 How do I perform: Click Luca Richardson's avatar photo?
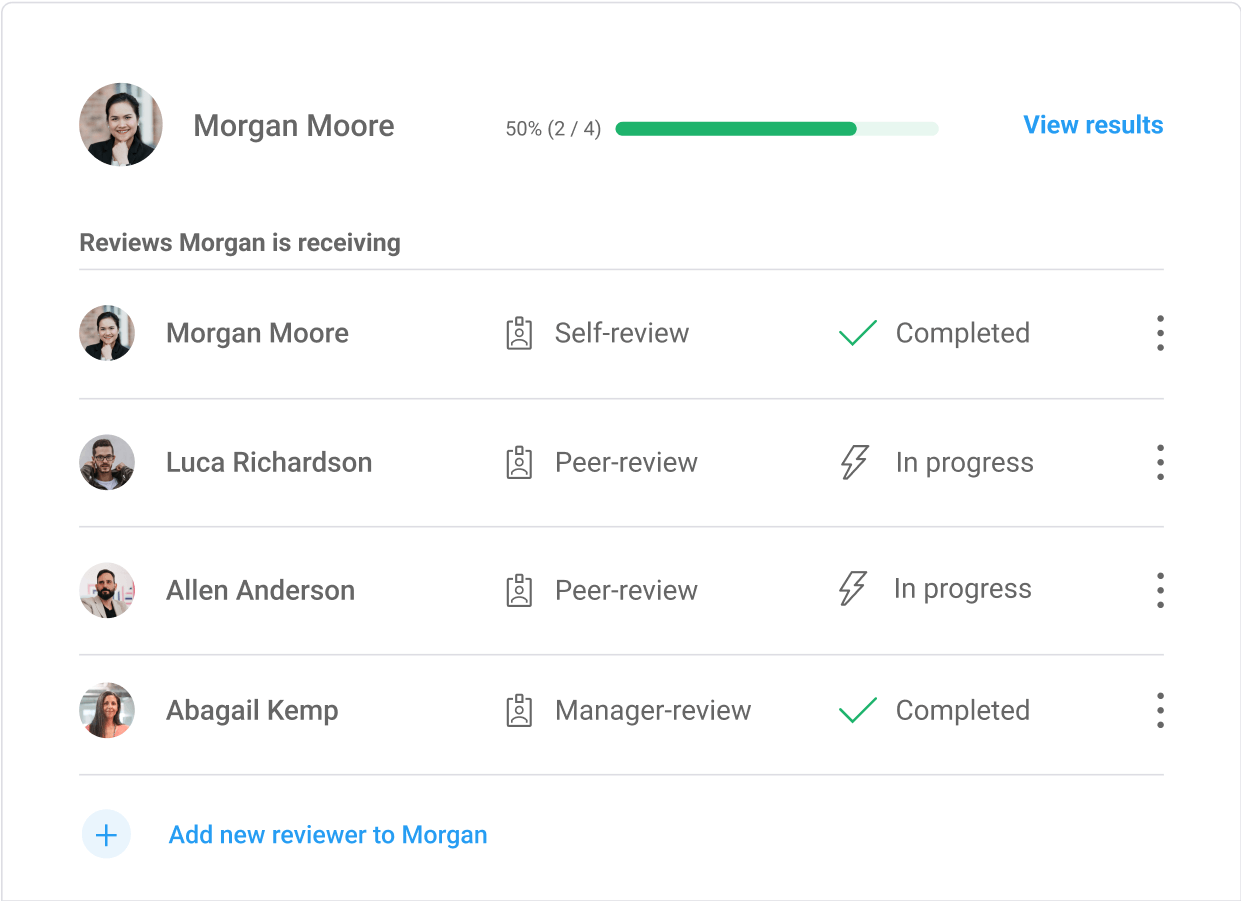[107, 462]
